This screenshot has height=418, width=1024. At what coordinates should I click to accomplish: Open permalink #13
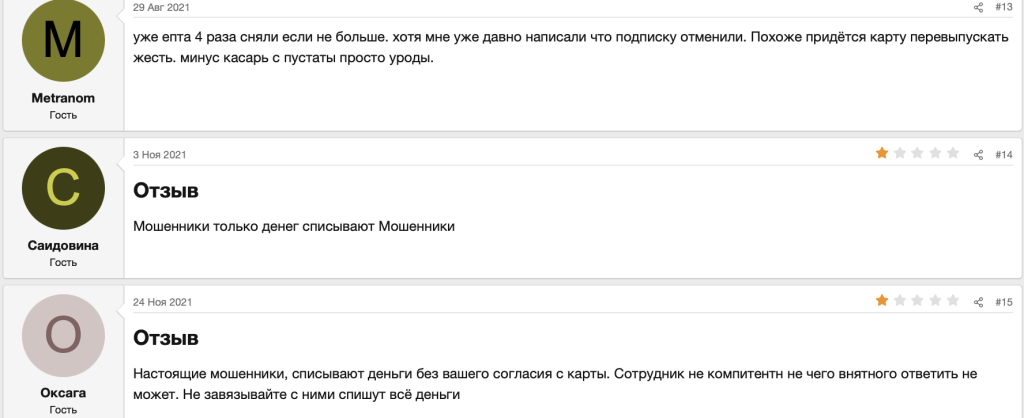(1004, 7)
